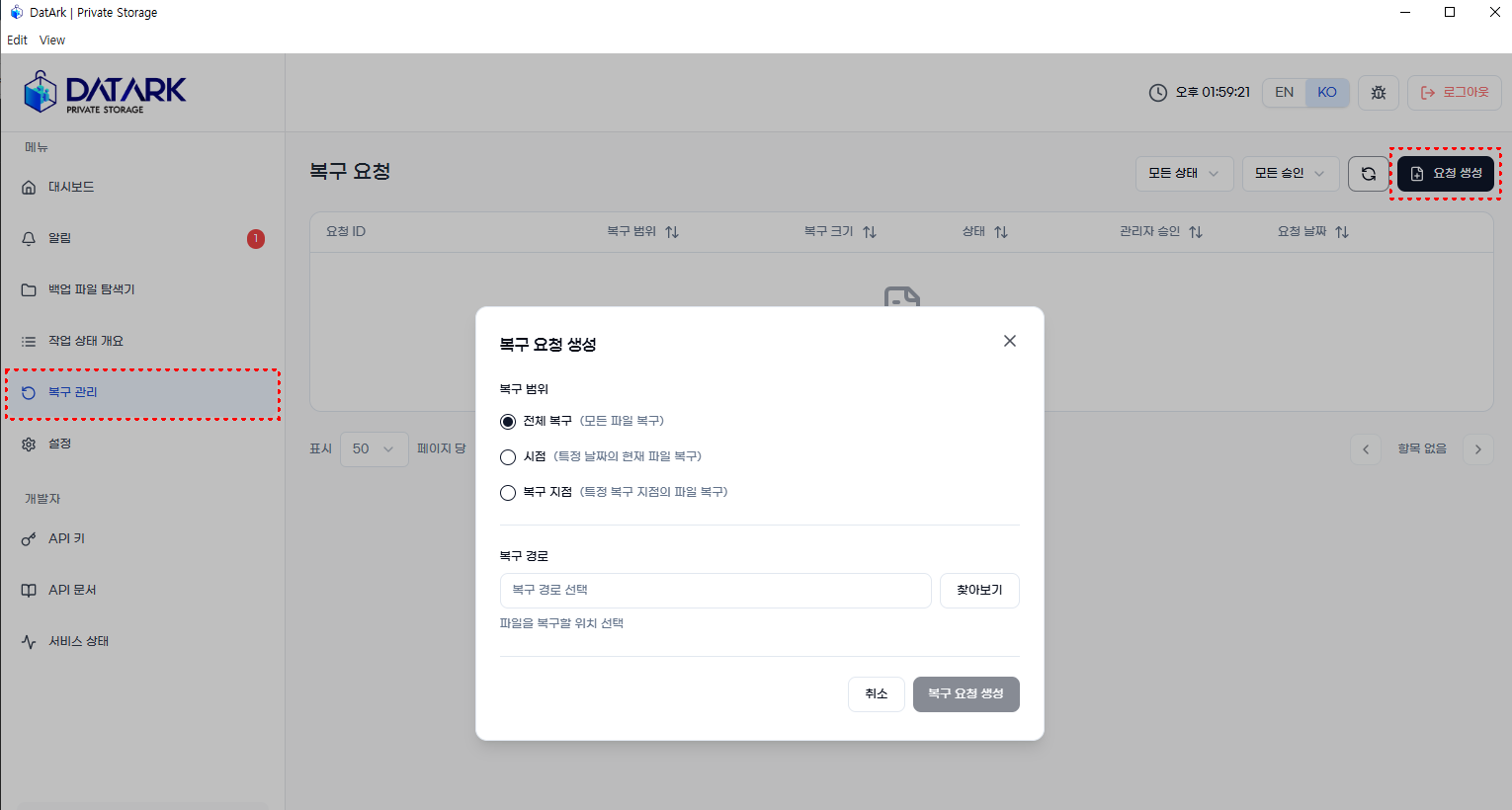Select the 시점 radio option

[x=508, y=457]
